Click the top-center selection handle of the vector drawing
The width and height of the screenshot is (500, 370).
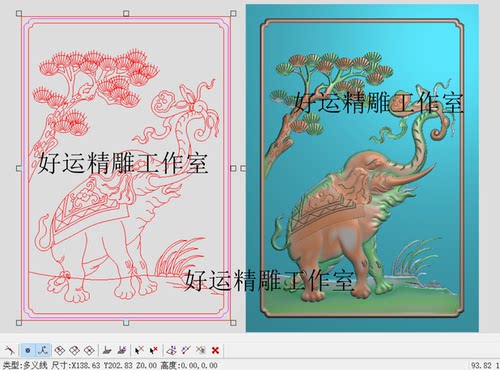pos(126,13)
